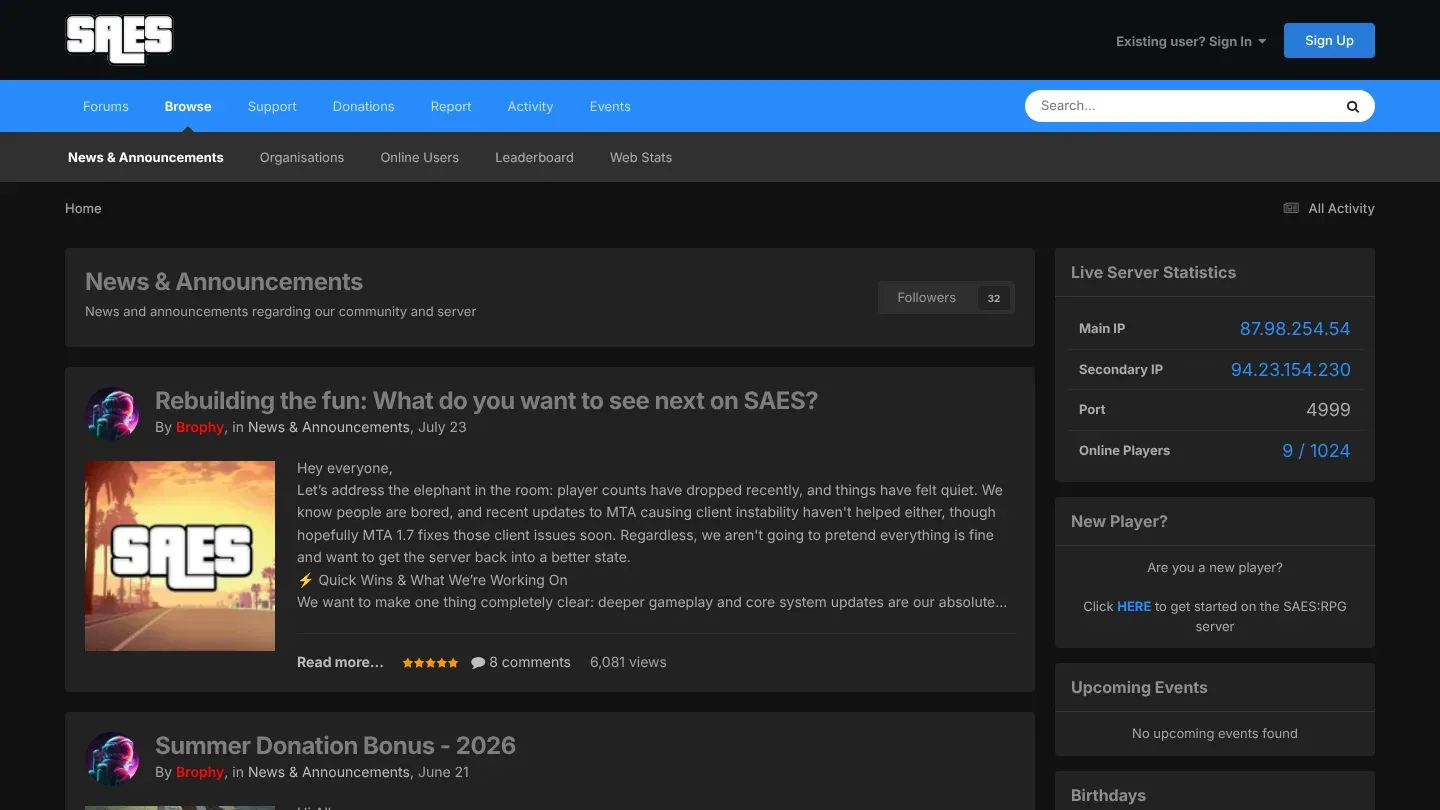Go to the Donations menu item
This screenshot has height=810, width=1440.
coord(364,106)
